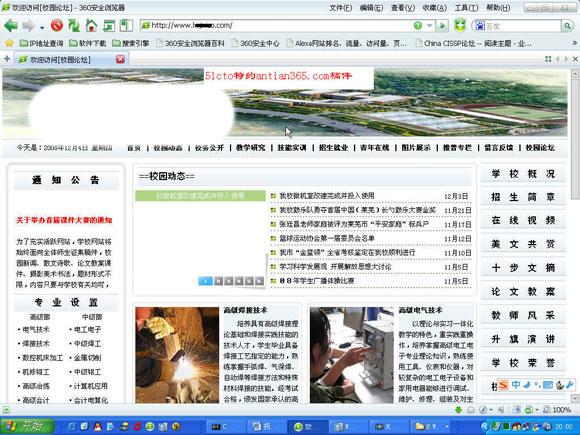580x435 pixels.
Task: Click the electrical technology photo thumbnail
Action: pos(352,355)
